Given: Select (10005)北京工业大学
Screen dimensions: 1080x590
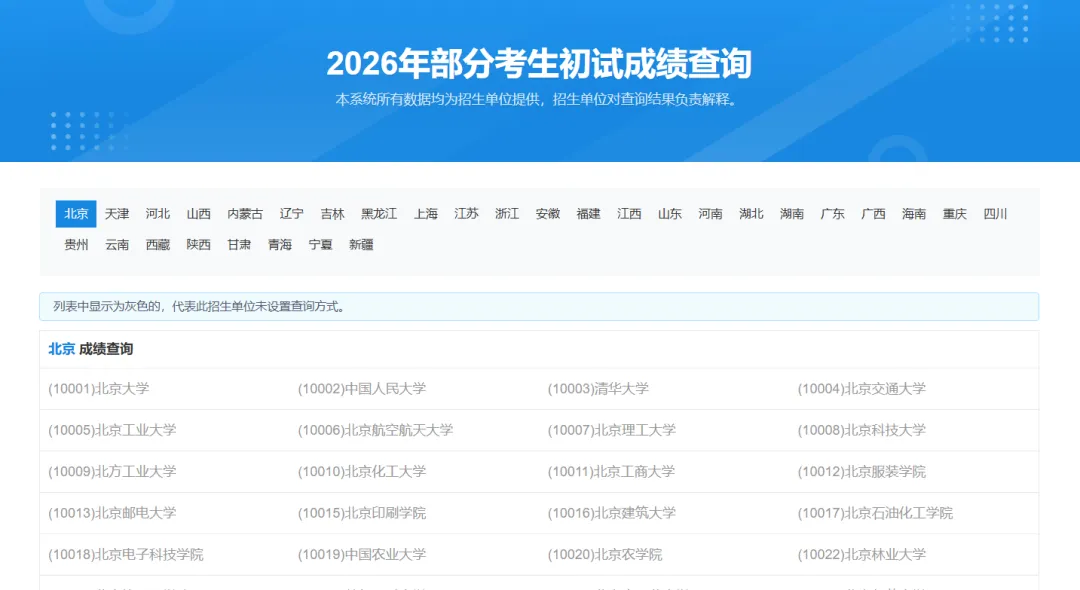Looking at the screenshot, I should (x=112, y=430).
